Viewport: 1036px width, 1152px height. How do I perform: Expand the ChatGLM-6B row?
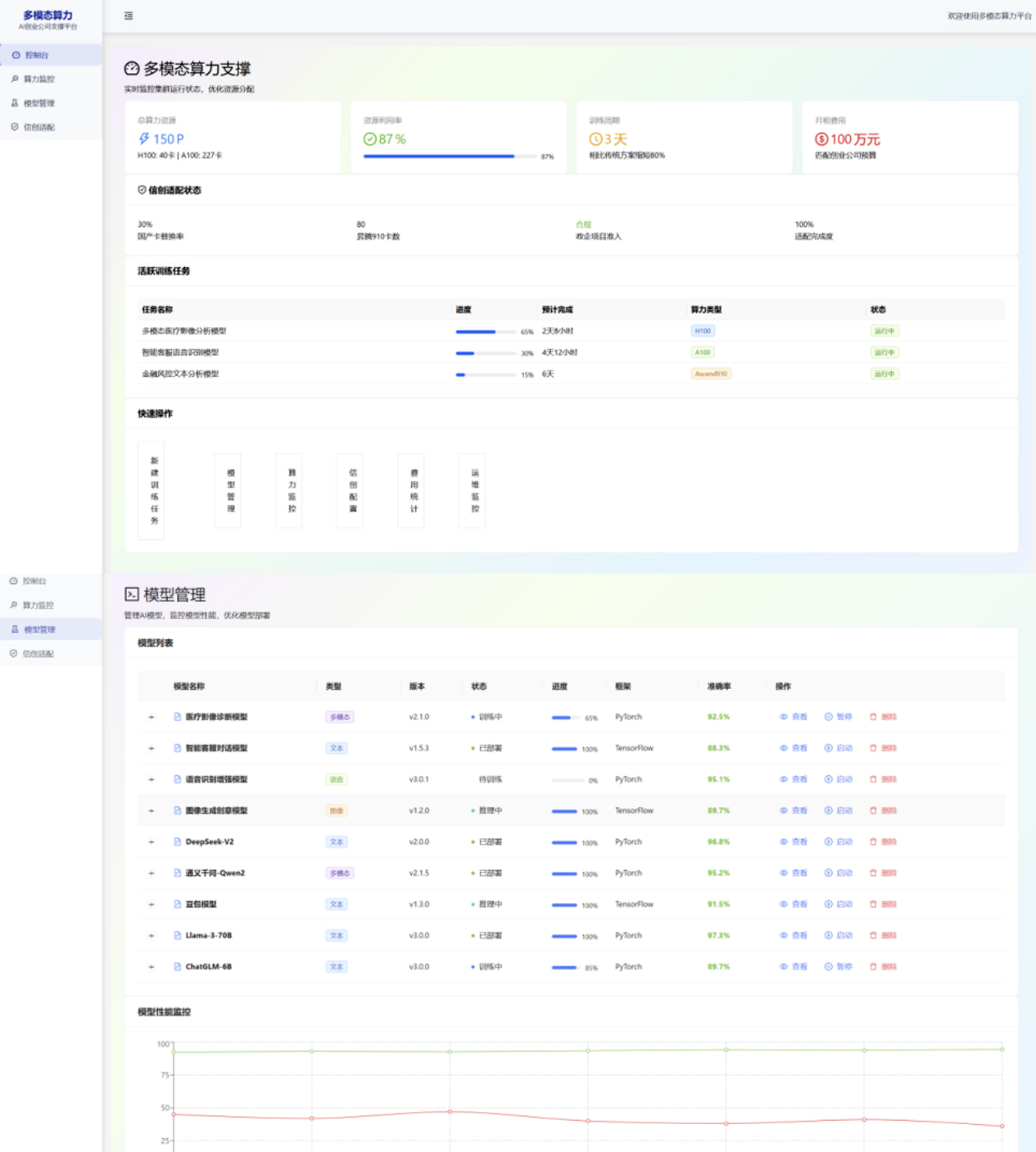(152, 967)
